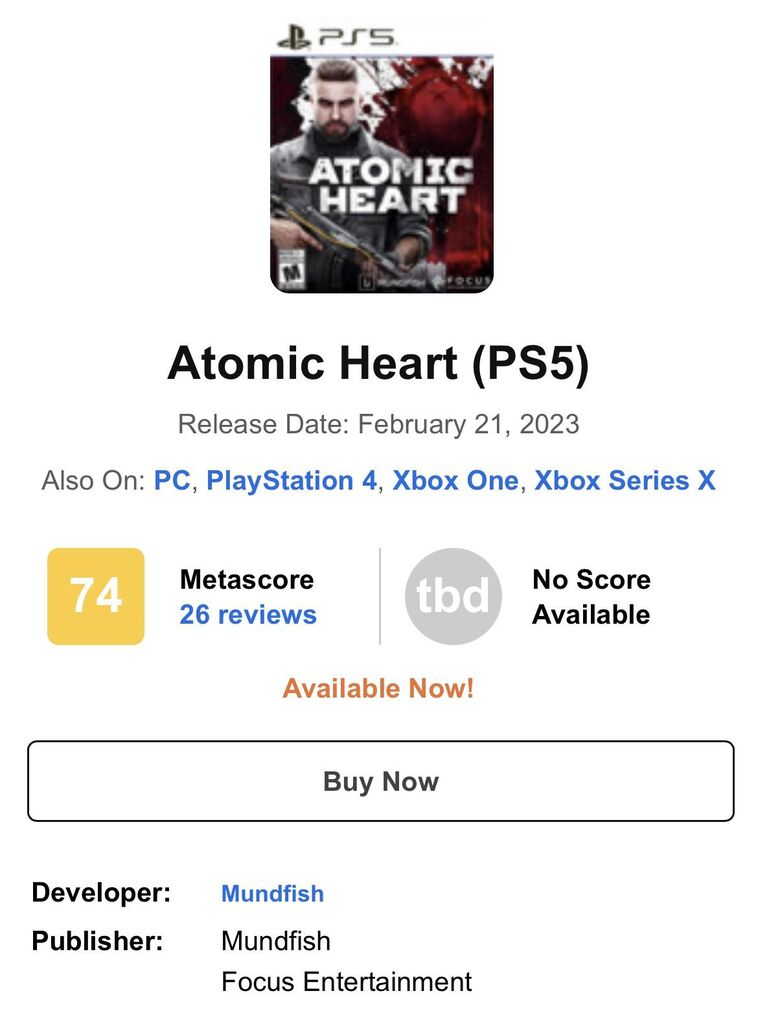The image size is (758, 1024).
Task: Click the Atomic Heart (PS5) title heading
Action: (379, 363)
